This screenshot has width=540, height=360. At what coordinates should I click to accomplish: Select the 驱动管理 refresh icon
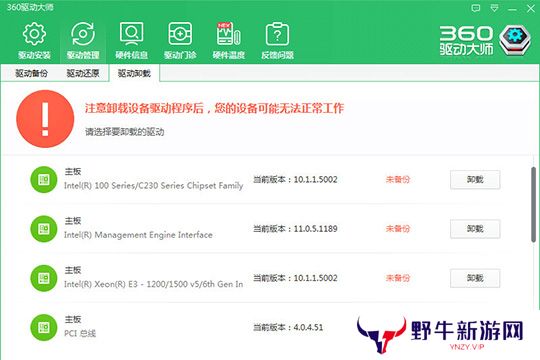[x=83, y=34]
